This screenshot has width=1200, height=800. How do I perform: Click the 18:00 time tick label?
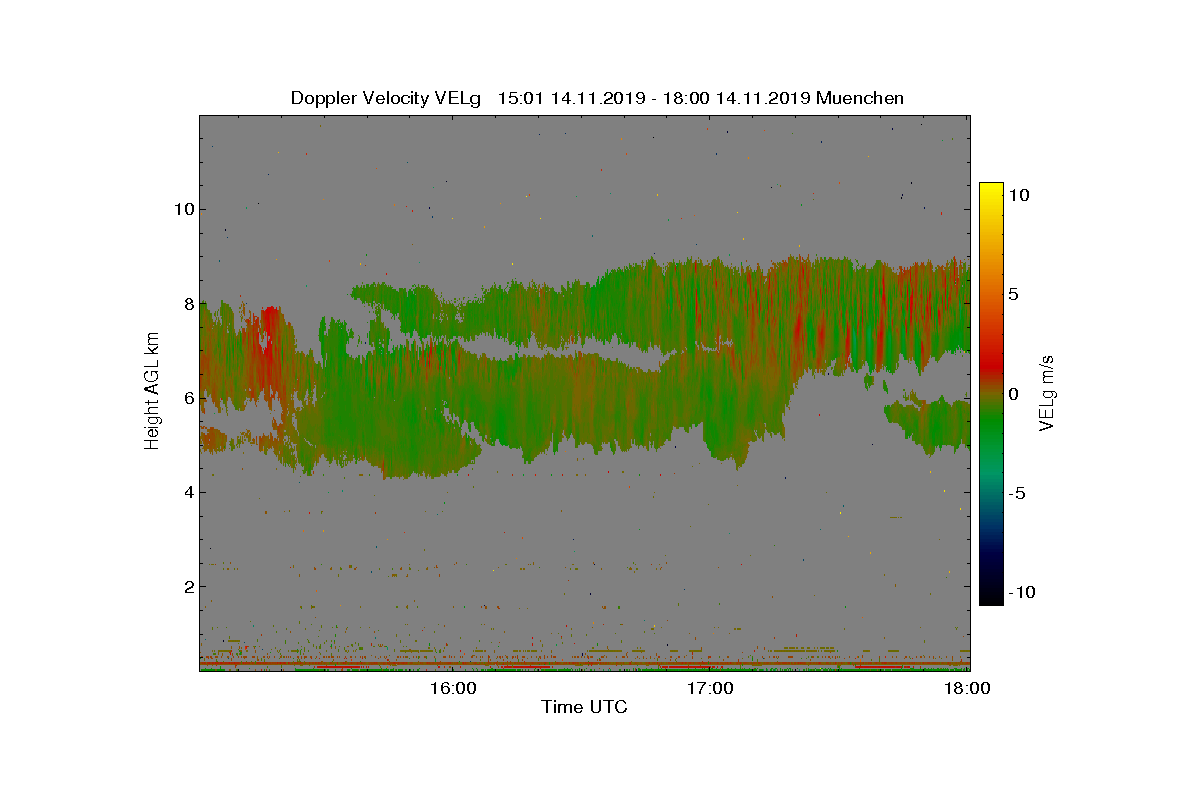point(968,688)
